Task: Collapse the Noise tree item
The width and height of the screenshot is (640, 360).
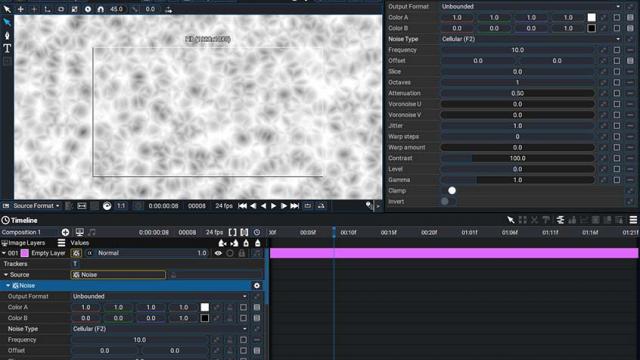Action: 8,286
